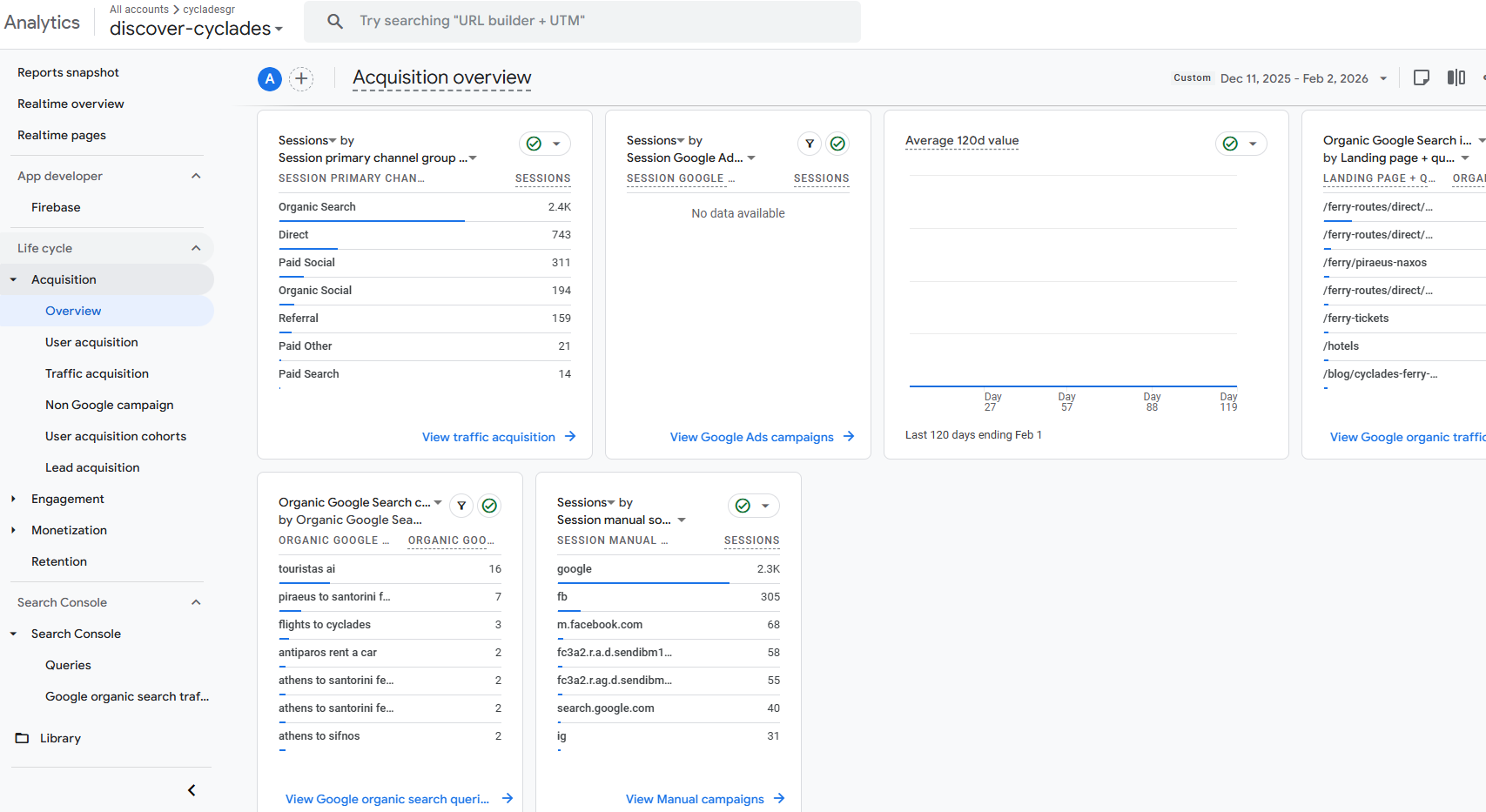Click the checkmark icon on Average 120d value card
Screen dimensions: 1486x812
tap(1231, 144)
